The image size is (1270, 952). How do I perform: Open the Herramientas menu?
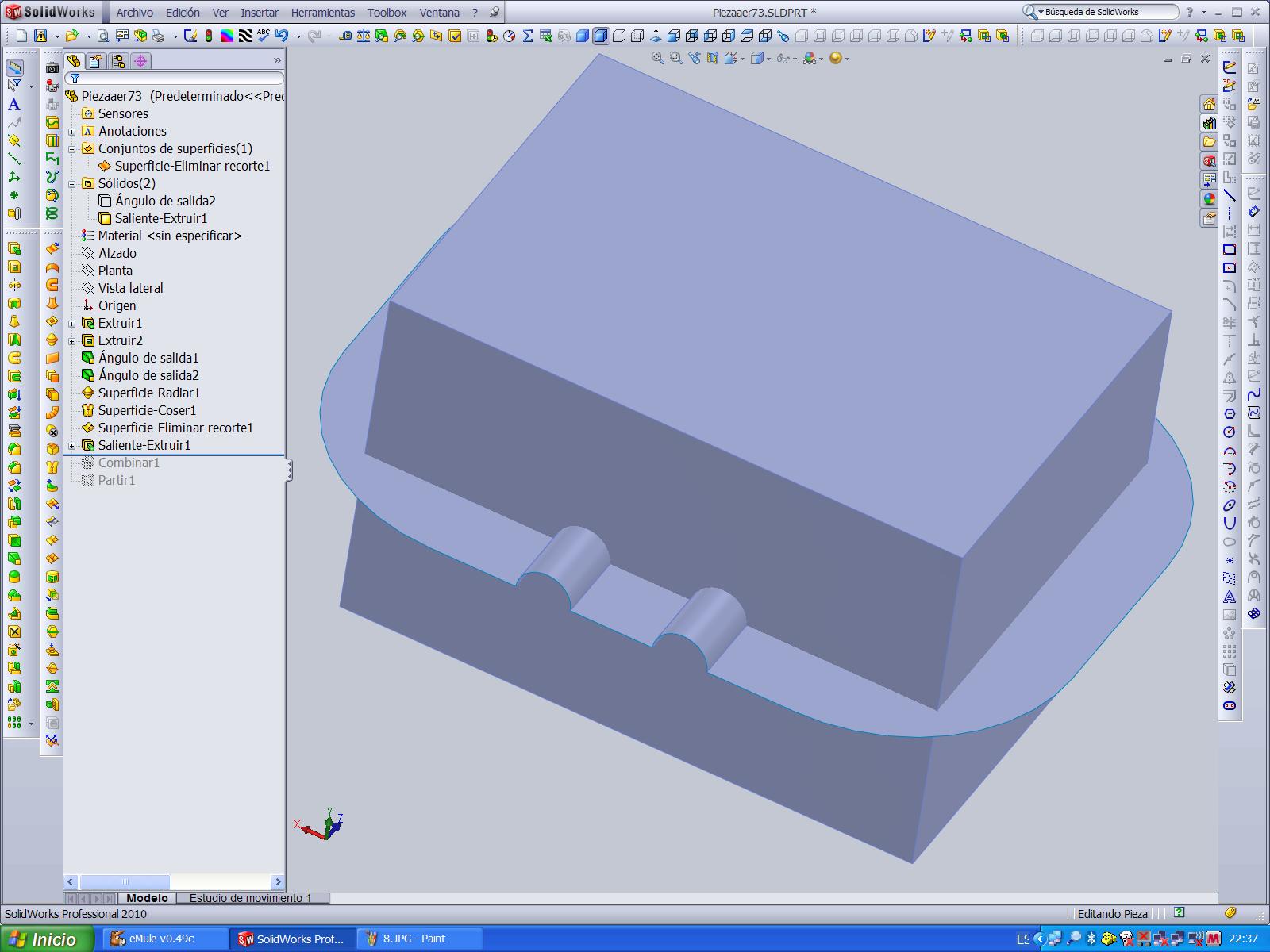click(x=323, y=13)
